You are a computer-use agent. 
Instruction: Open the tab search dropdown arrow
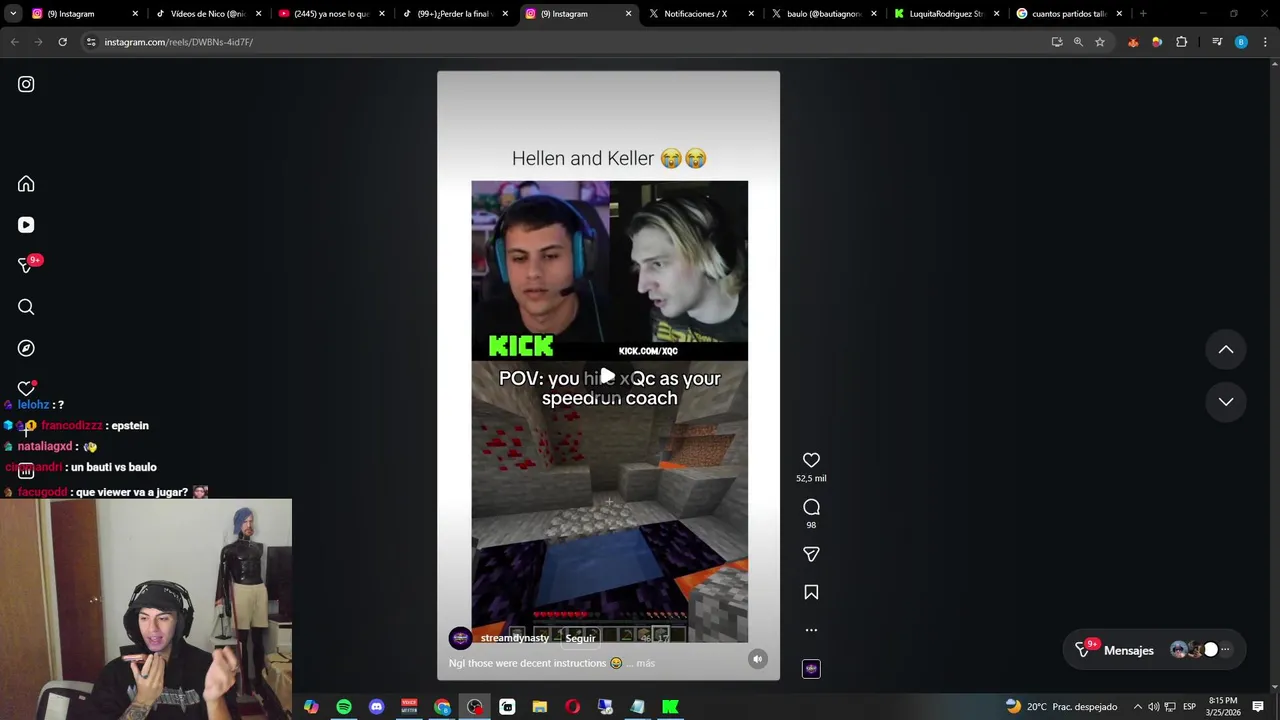click(x=12, y=14)
